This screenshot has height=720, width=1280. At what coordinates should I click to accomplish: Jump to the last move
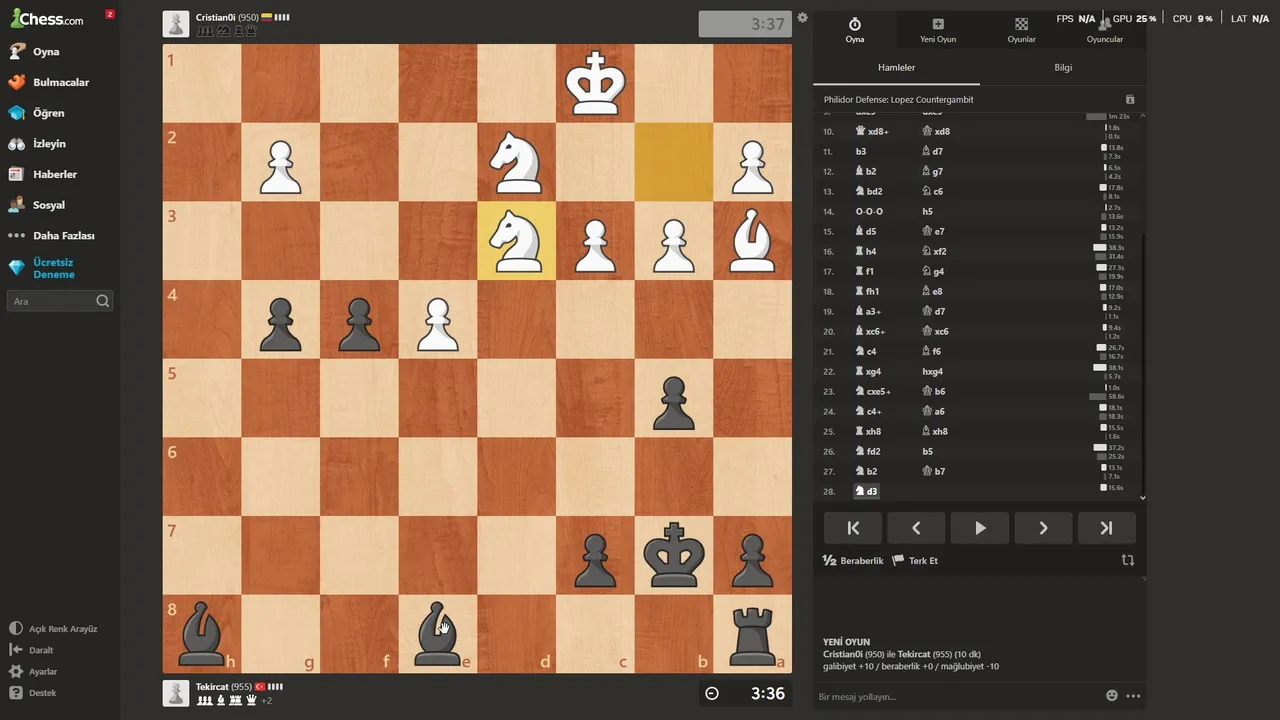[x=1106, y=528]
